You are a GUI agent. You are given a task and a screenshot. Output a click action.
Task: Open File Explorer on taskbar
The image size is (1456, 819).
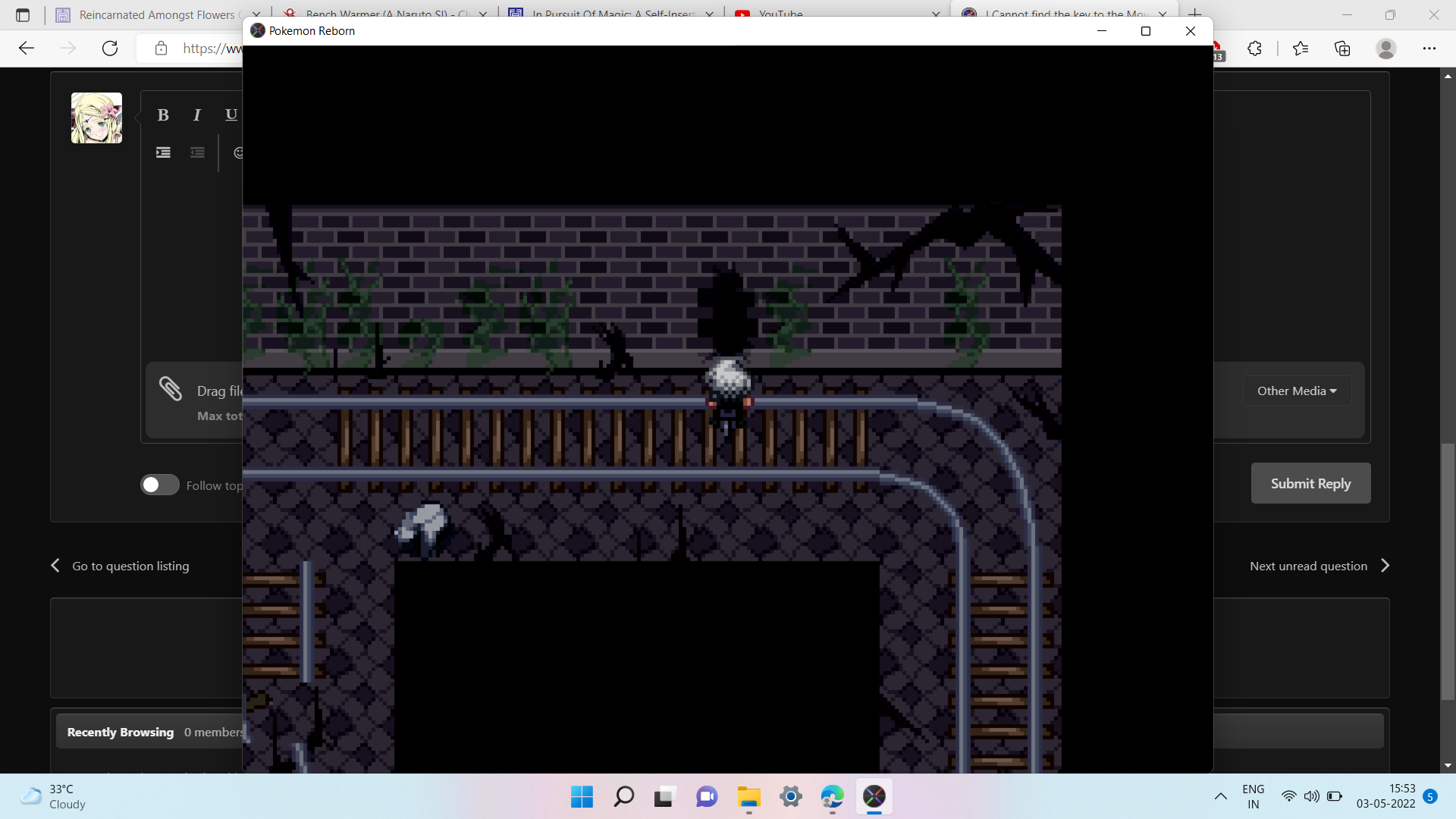[x=748, y=797]
